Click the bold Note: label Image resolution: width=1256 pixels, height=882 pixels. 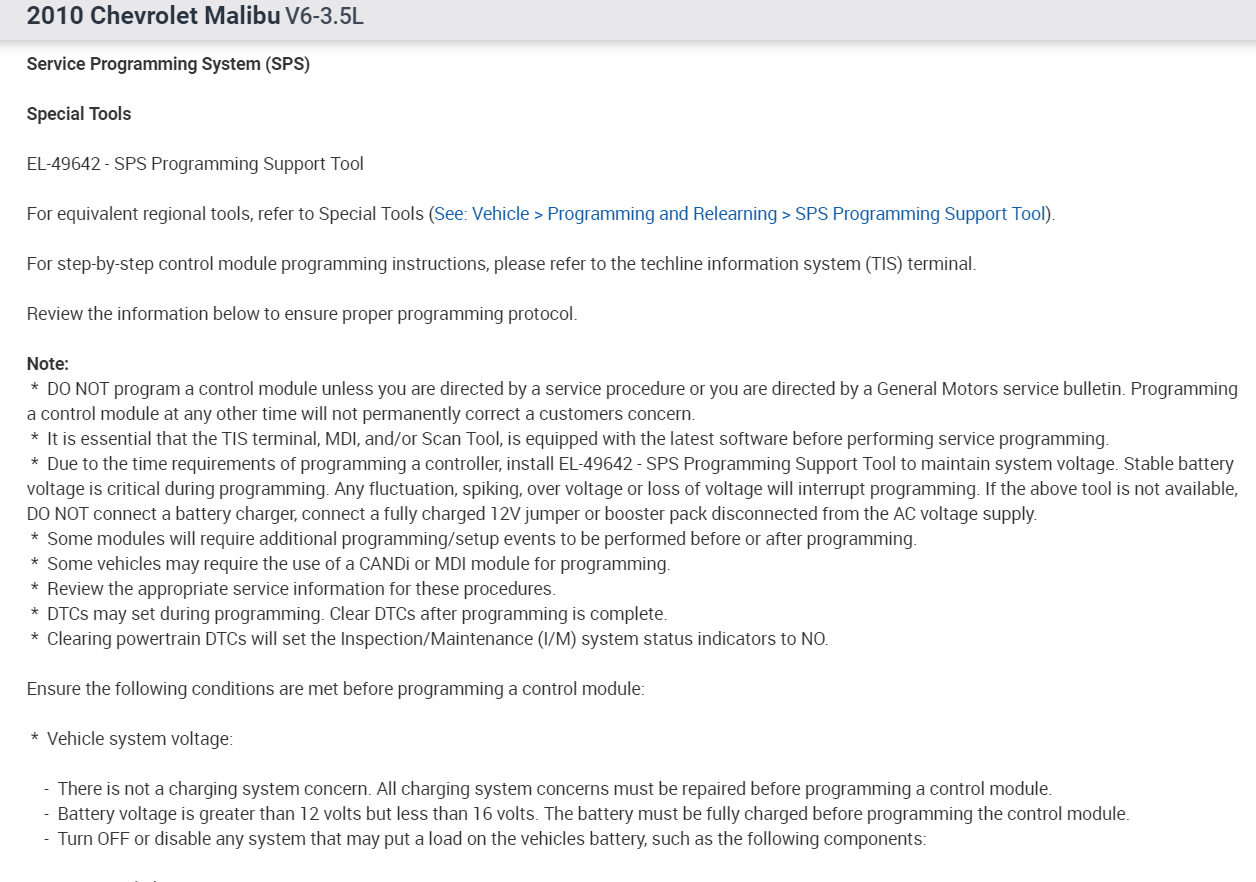pyautogui.click(x=48, y=364)
